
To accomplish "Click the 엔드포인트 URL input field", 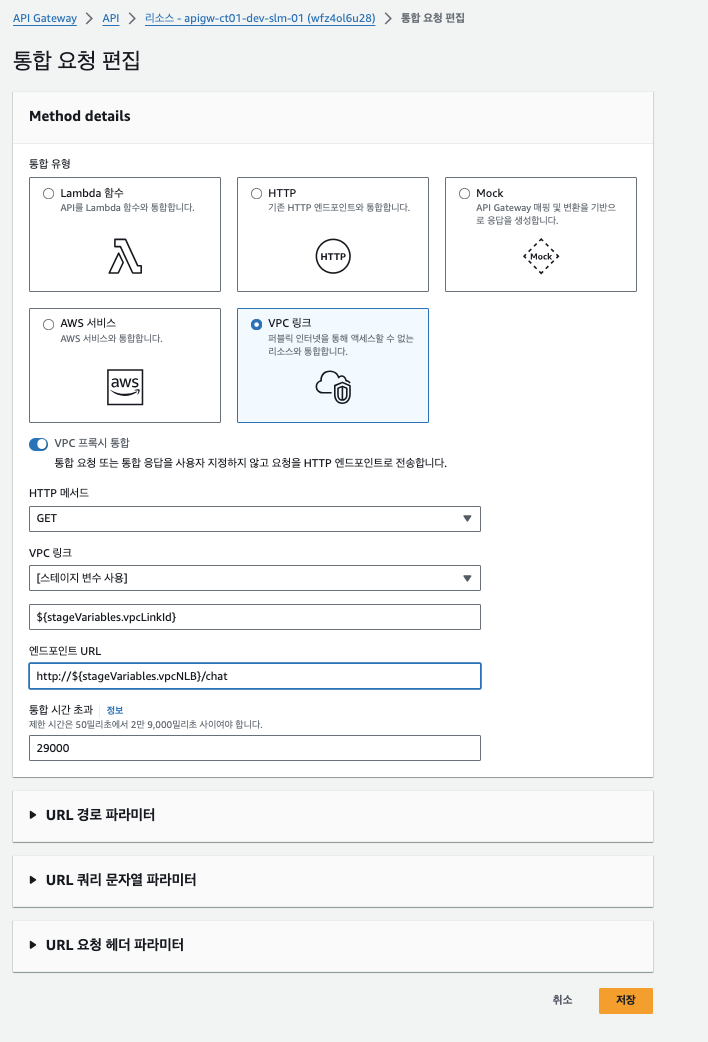I will (x=255, y=676).
